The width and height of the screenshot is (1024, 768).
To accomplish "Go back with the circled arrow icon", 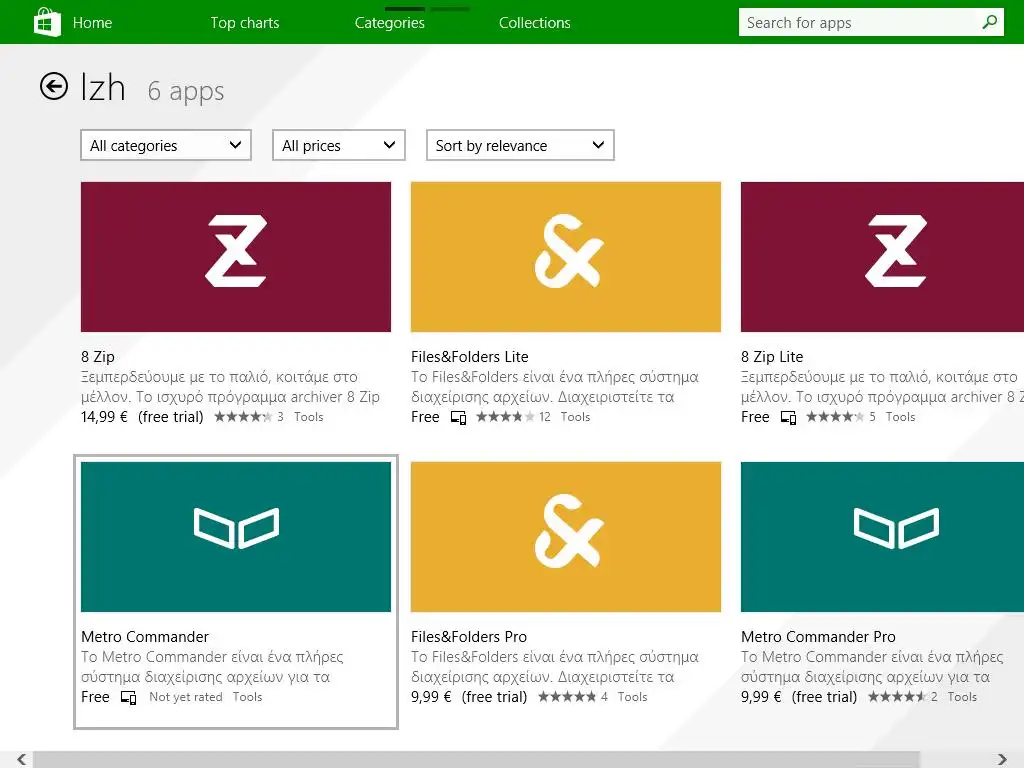I will (54, 86).
